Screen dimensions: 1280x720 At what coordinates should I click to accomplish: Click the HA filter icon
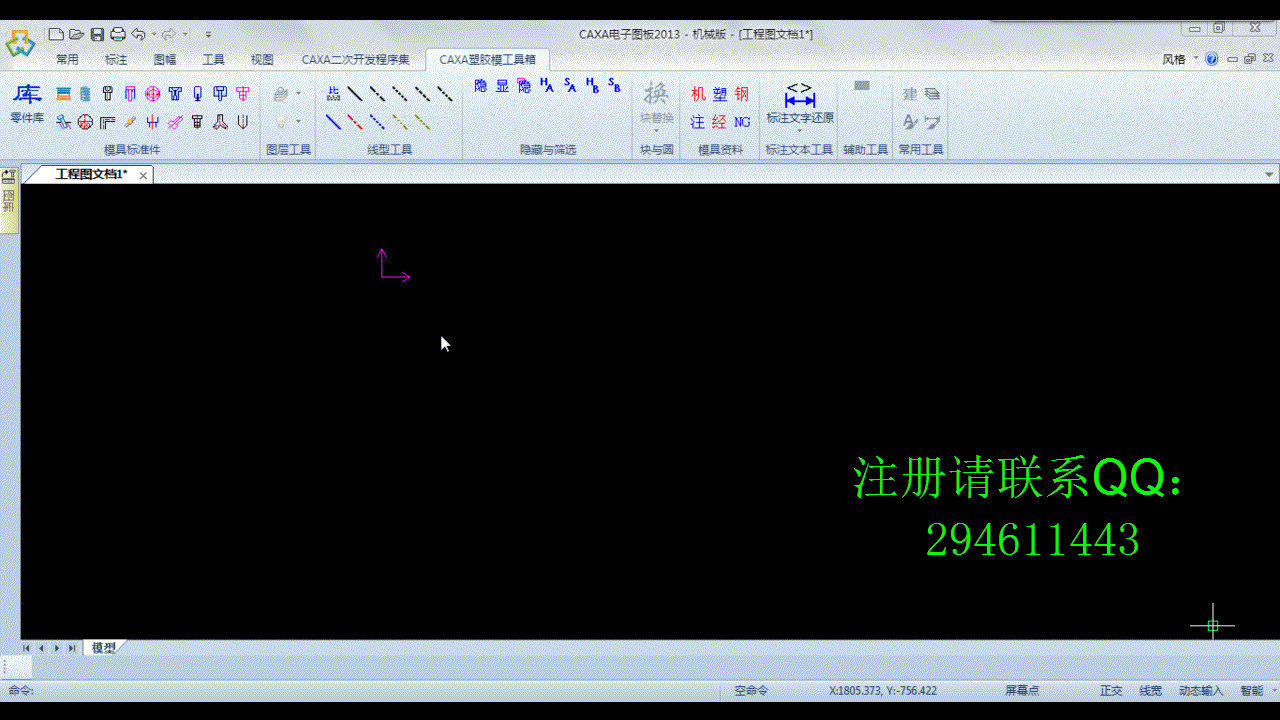(x=547, y=86)
